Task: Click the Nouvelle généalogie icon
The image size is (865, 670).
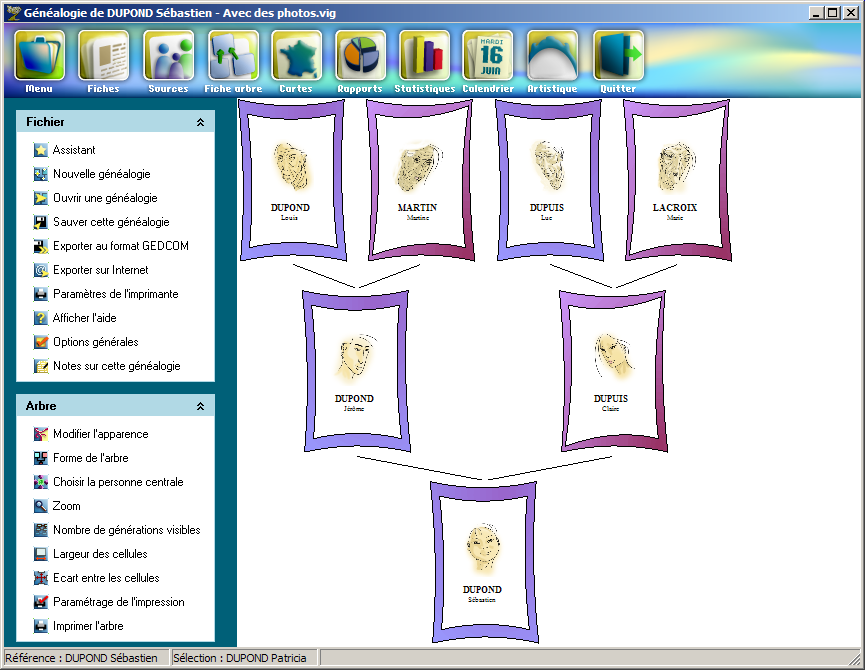Action: (40, 174)
